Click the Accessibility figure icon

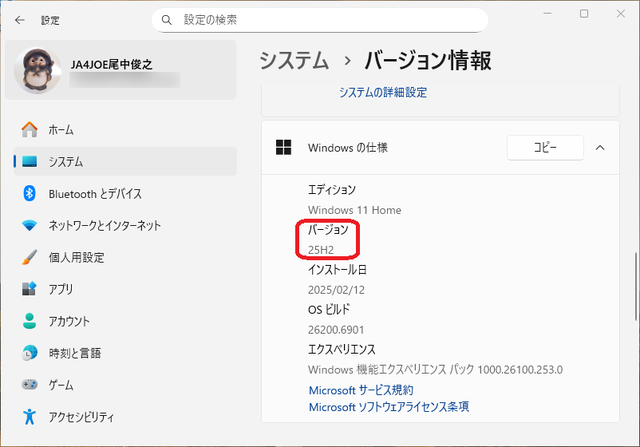[x=29, y=416]
